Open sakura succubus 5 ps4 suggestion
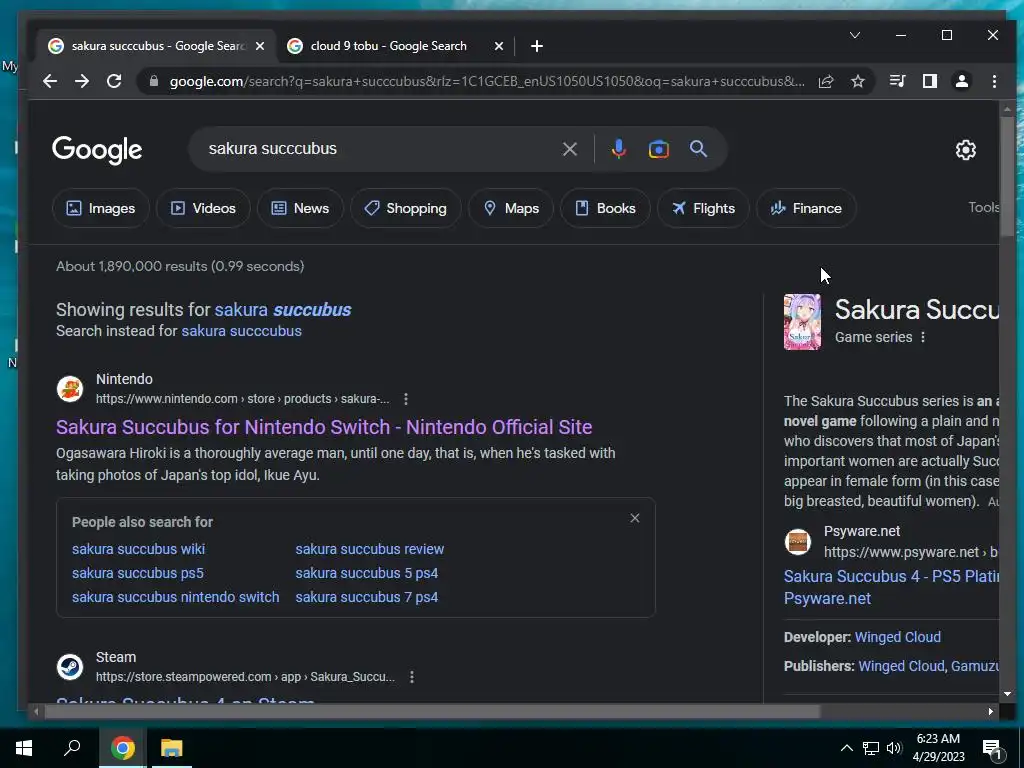Screen dimensions: 1024x768 click(x=366, y=573)
